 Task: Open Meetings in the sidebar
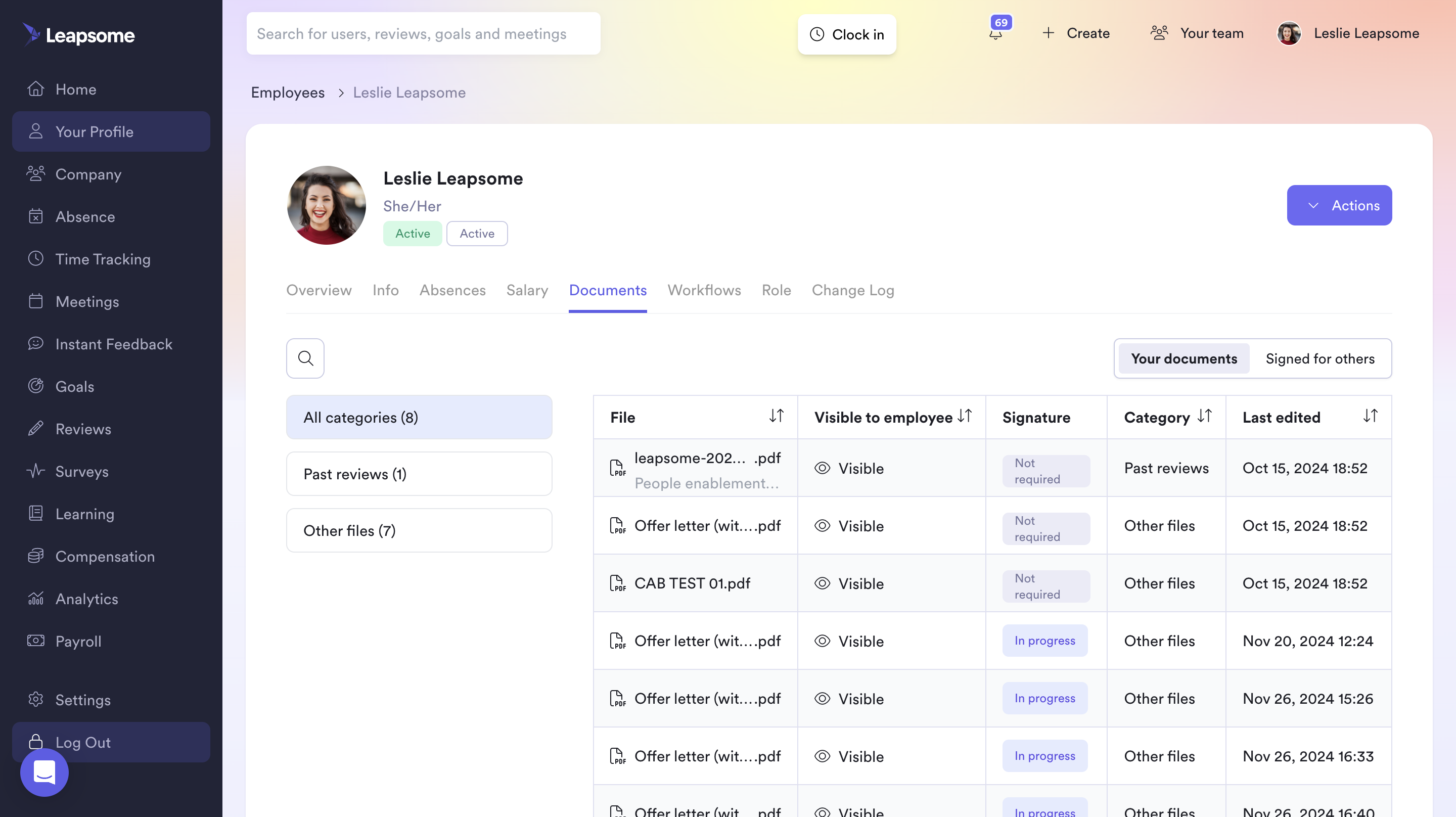point(111,301)
